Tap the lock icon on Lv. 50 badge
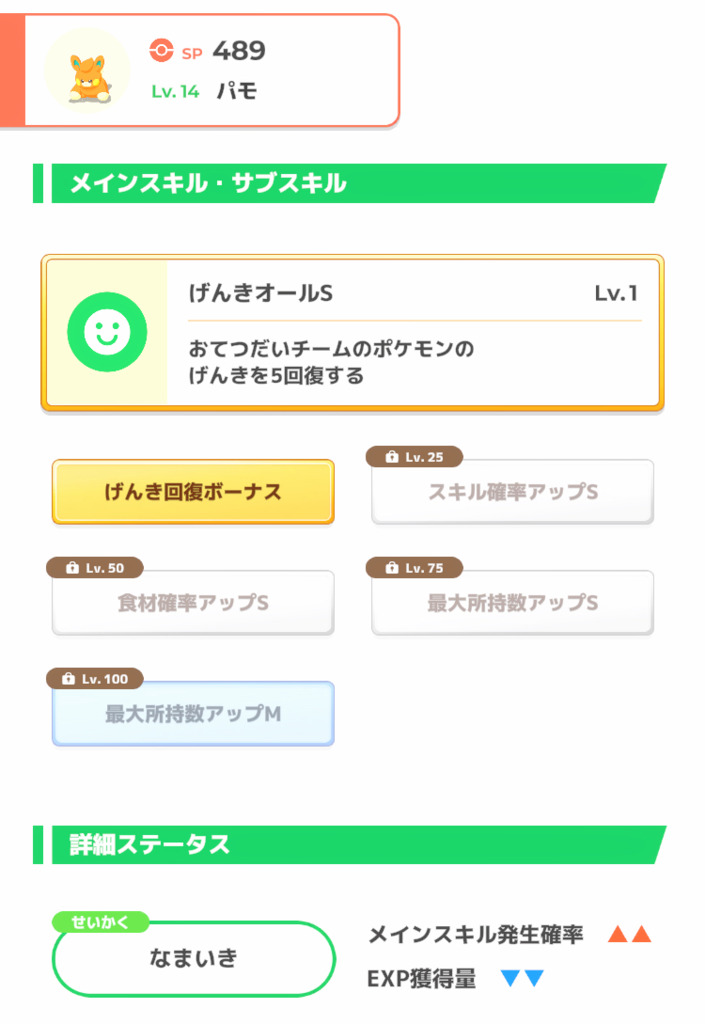 click(x=72, y=568)
